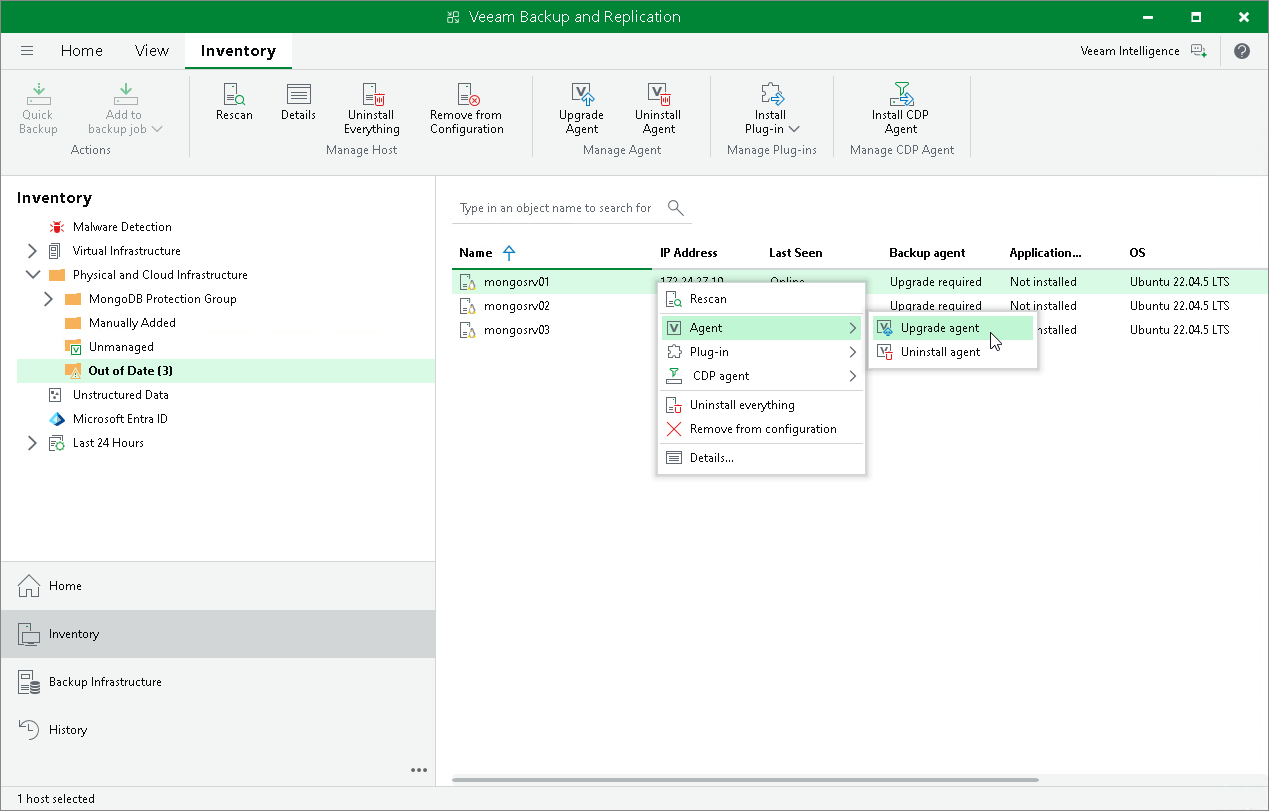Click Upgrade Agent in the ribbon
Image resolution: width=1269 pixels, height=811 pixels.
coord(581,109)
